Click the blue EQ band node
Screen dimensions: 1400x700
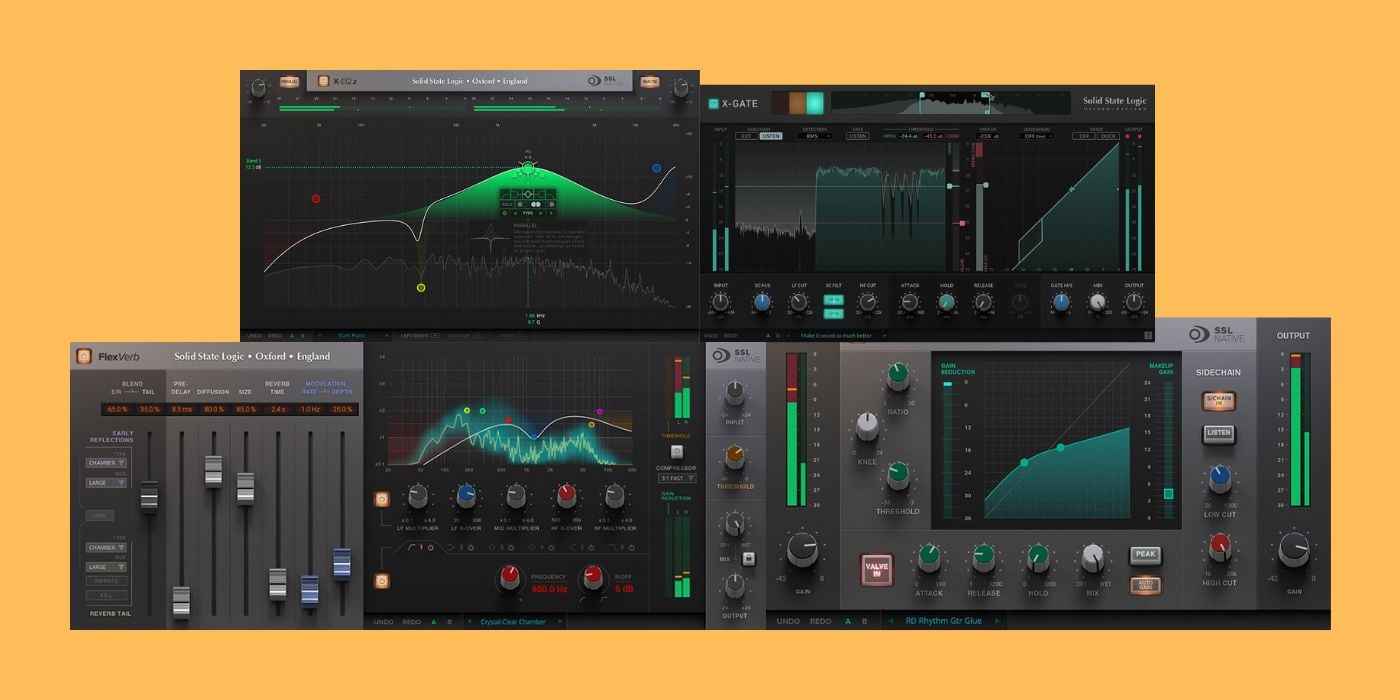click(x=656, y=169)
